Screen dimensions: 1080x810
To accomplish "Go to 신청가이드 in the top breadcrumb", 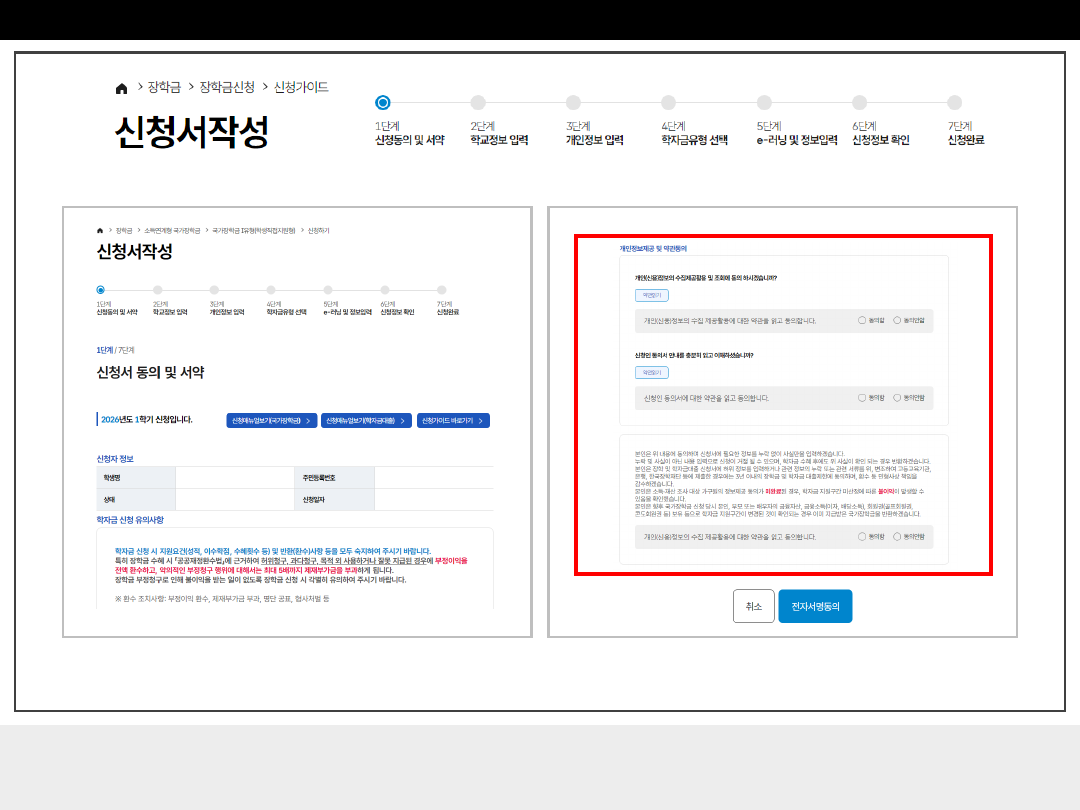I will point(301,88).
